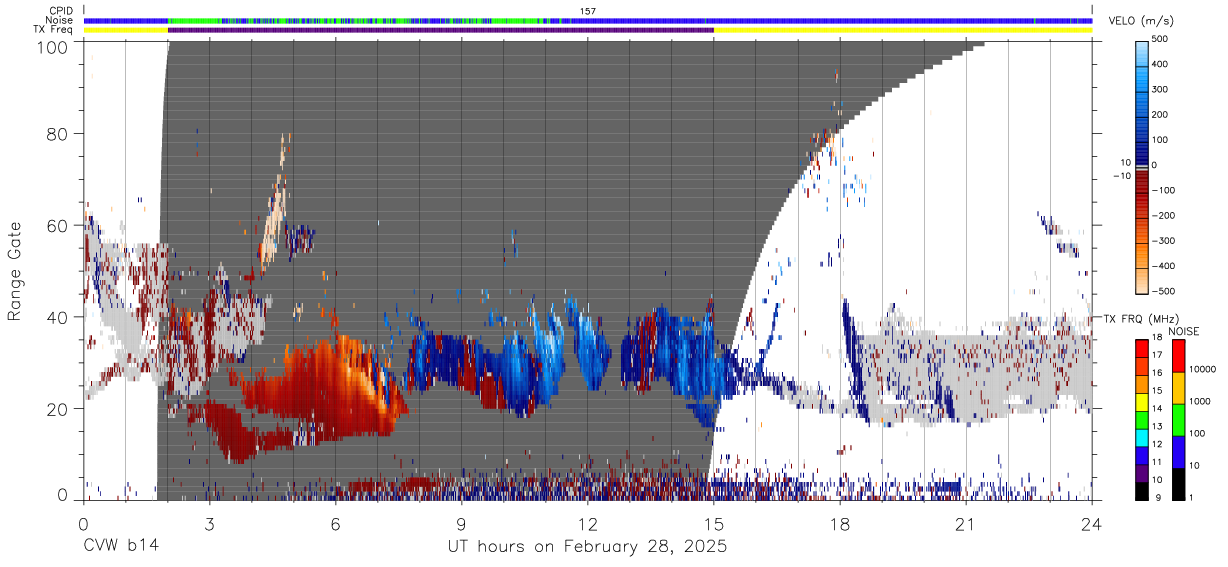Click the 60 tick on Range Gate axis

pyautogui.click(x=59, y=225)
